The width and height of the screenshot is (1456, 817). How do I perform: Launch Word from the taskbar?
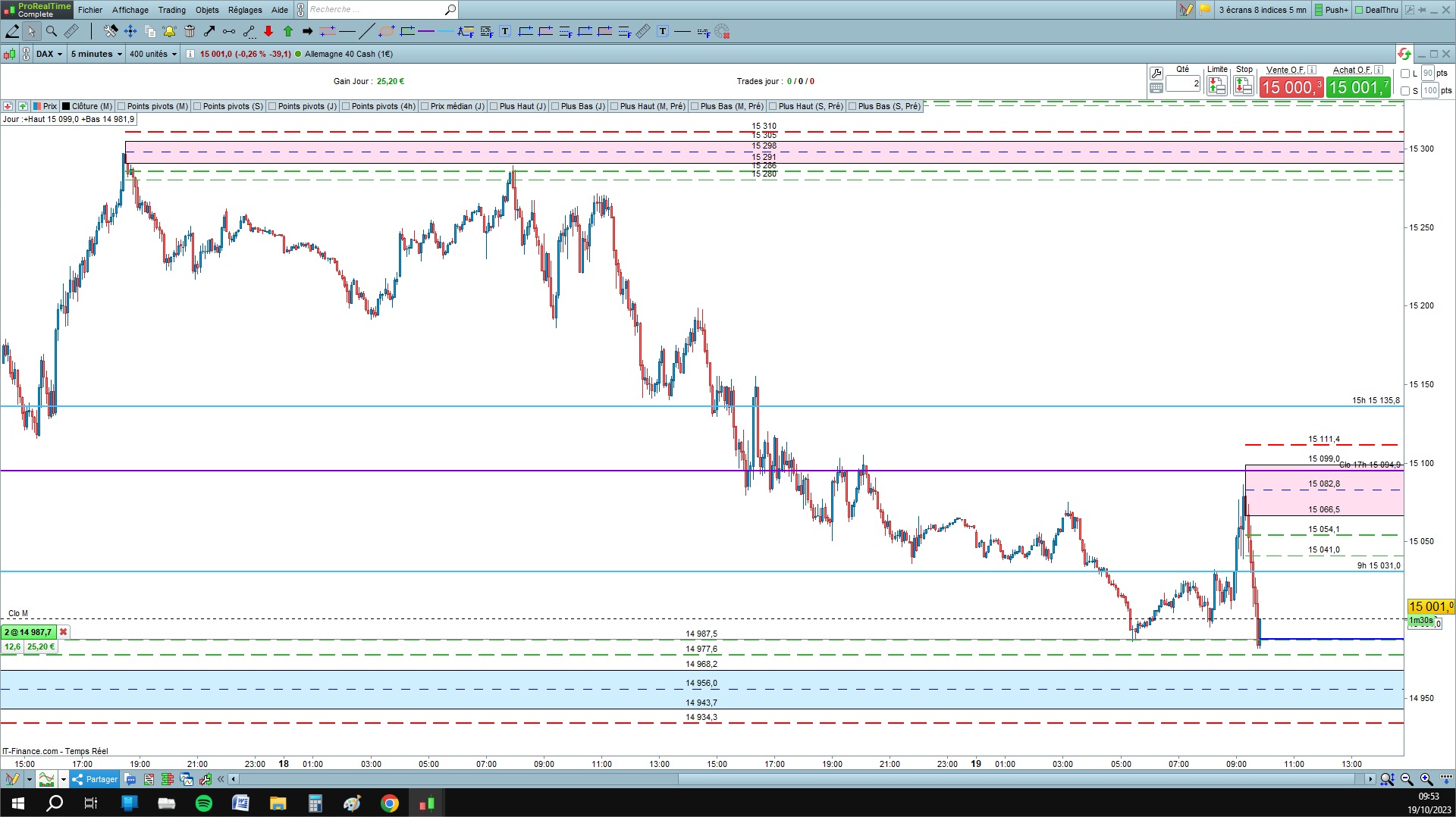click(241, 803)
